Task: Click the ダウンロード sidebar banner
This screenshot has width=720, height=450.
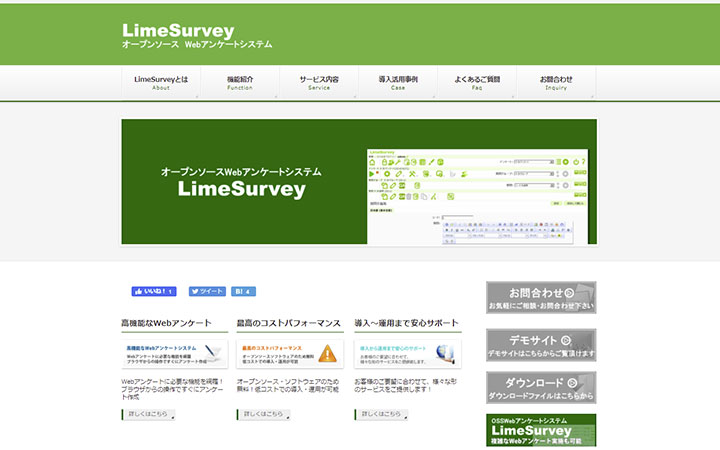Action: coord(541,388)
